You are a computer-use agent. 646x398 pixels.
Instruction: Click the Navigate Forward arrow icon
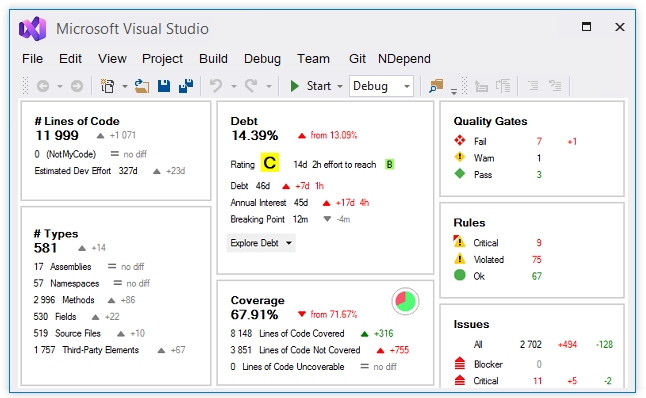(77, 86)
